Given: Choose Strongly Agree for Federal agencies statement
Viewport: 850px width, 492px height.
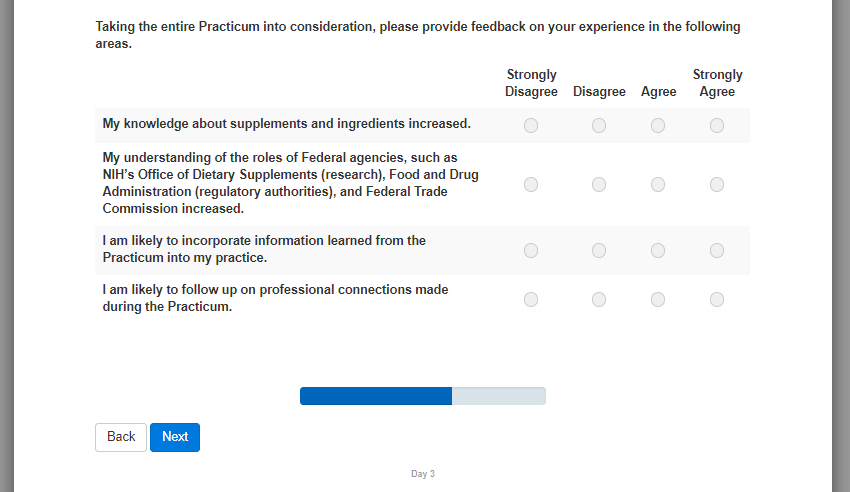Looking at the screenshot, I should [x=717, y=185].
